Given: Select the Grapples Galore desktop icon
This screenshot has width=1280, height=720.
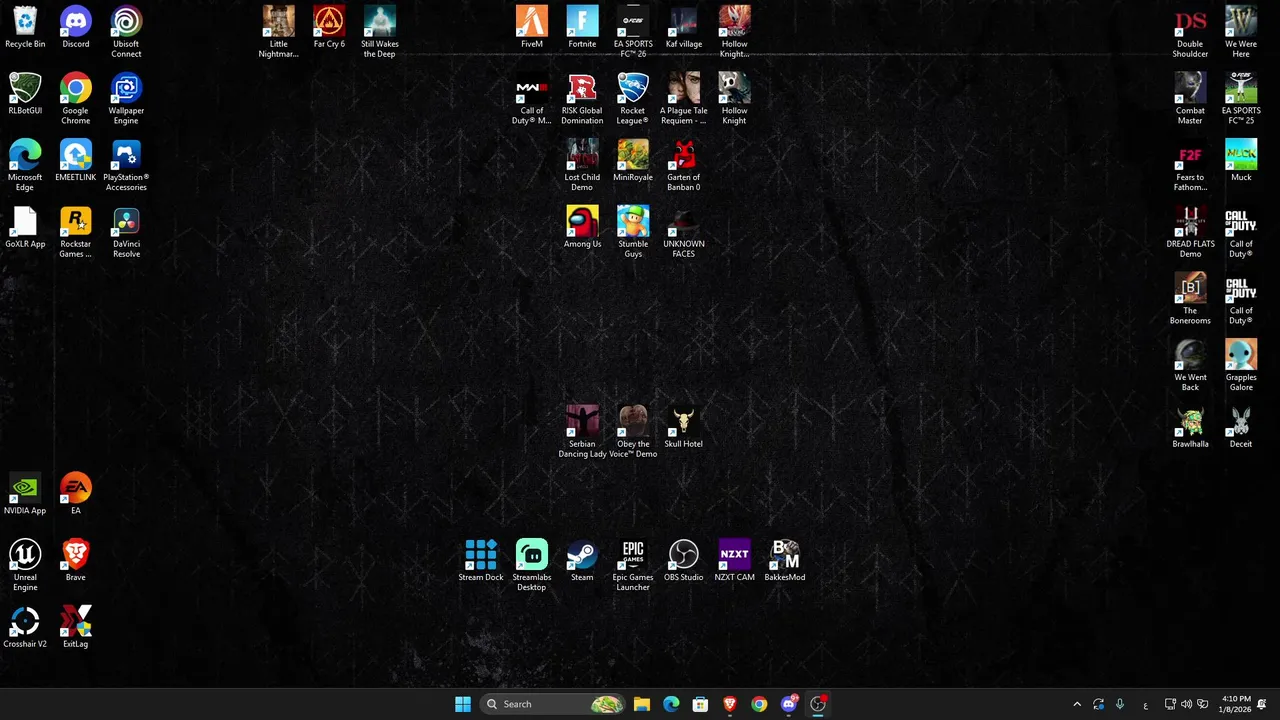Looking at the screenshot, I should click(x=1241, y=366).
